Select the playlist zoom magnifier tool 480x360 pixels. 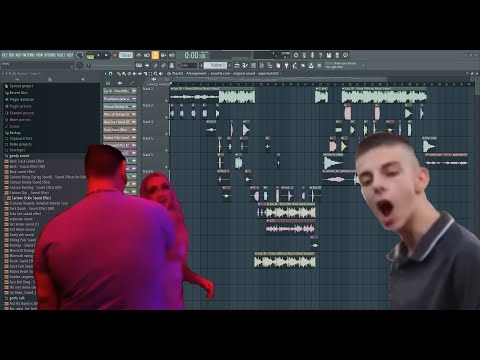pyautogui.click(x=156, y=74)
